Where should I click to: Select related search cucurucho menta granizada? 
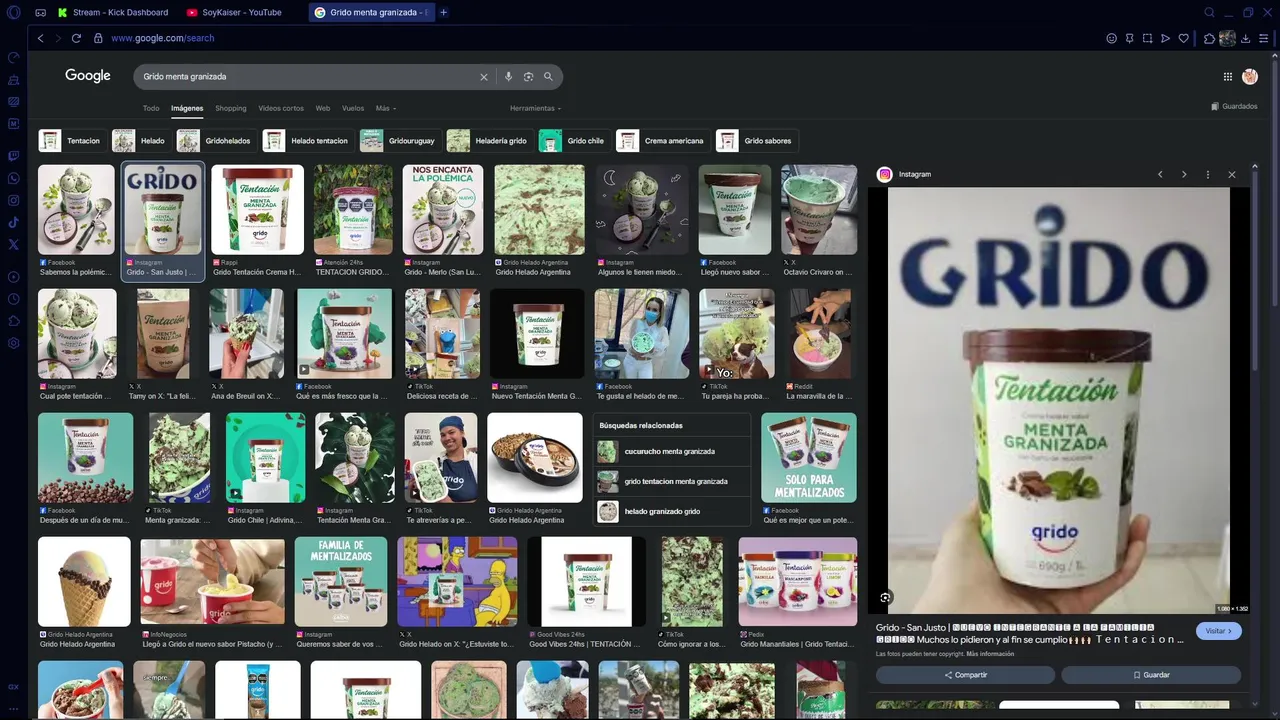671,451
